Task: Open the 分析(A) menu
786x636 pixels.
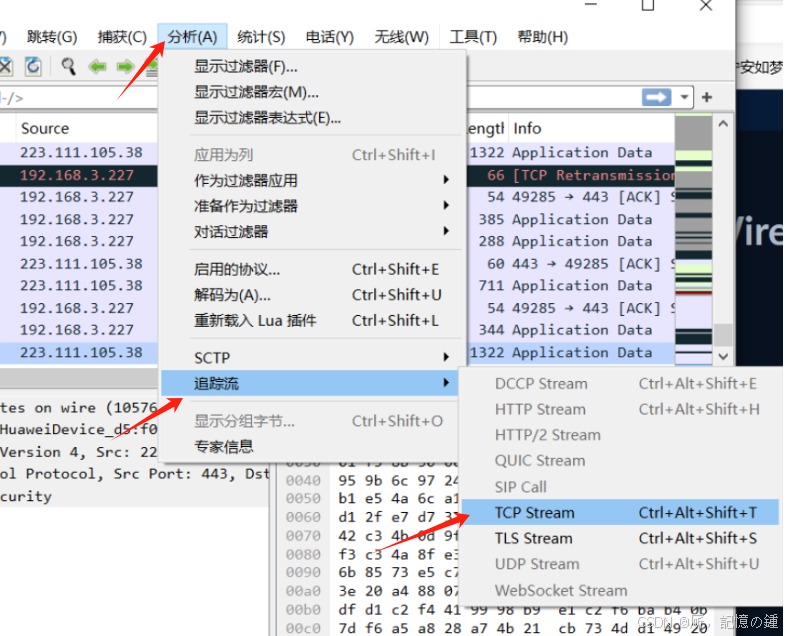Action: (x=192, y=37)
